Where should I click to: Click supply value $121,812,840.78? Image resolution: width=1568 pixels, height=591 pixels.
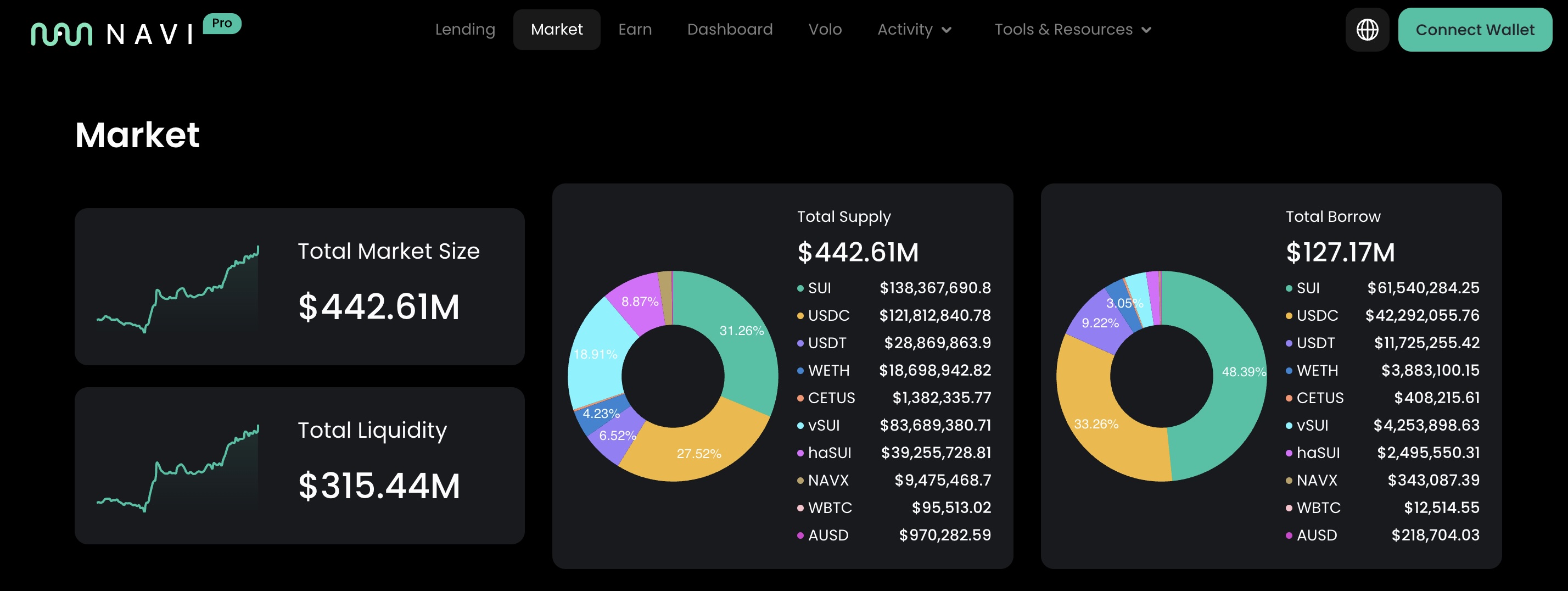click(x=935, y=315)
